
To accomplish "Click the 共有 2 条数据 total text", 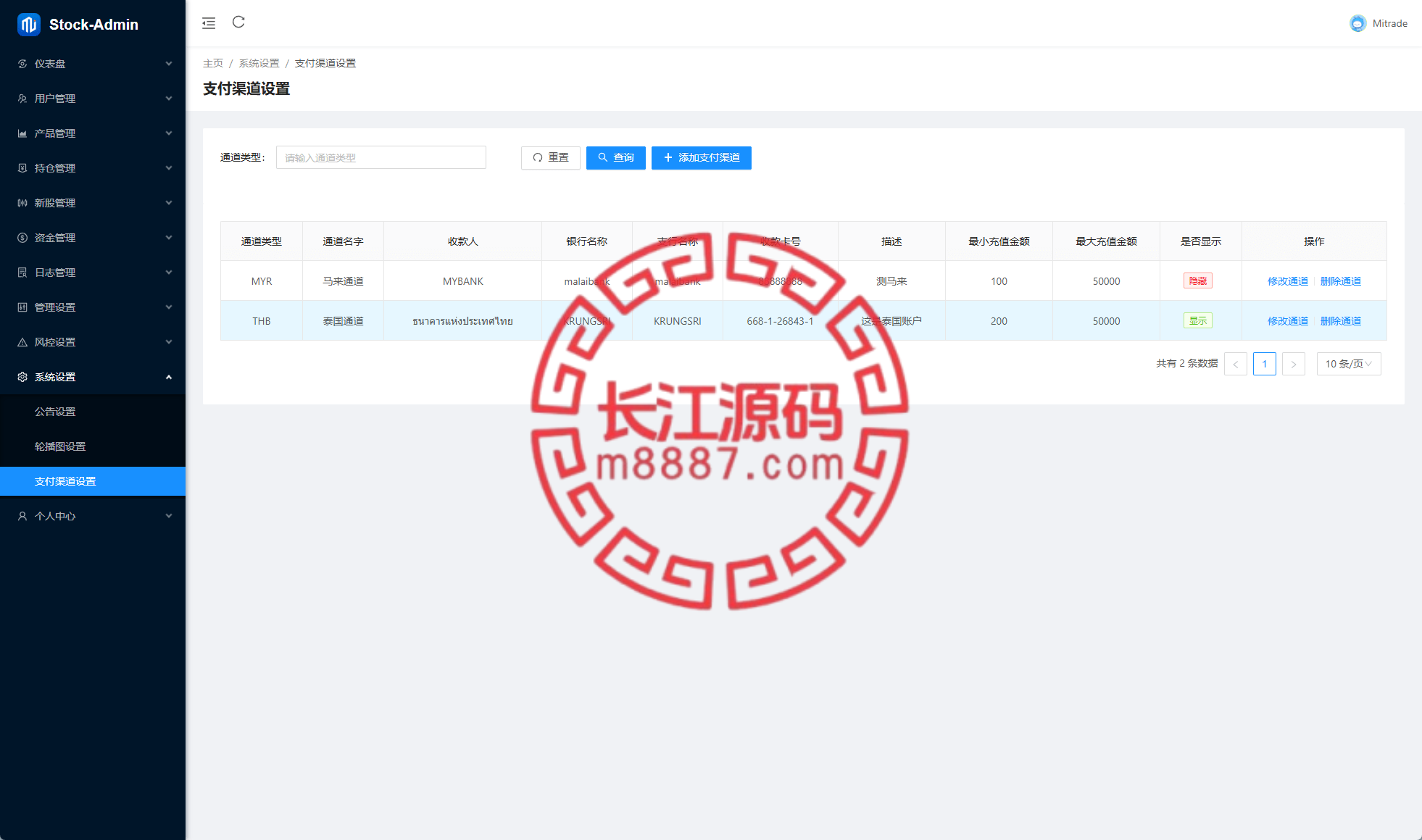I will [1186, 363].
